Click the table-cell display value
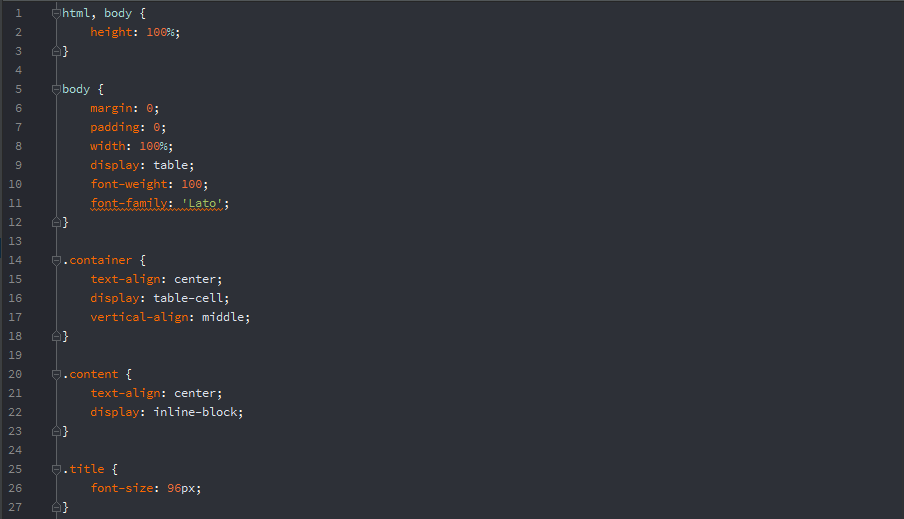This screenshot has width=904, height=519. 191,298
